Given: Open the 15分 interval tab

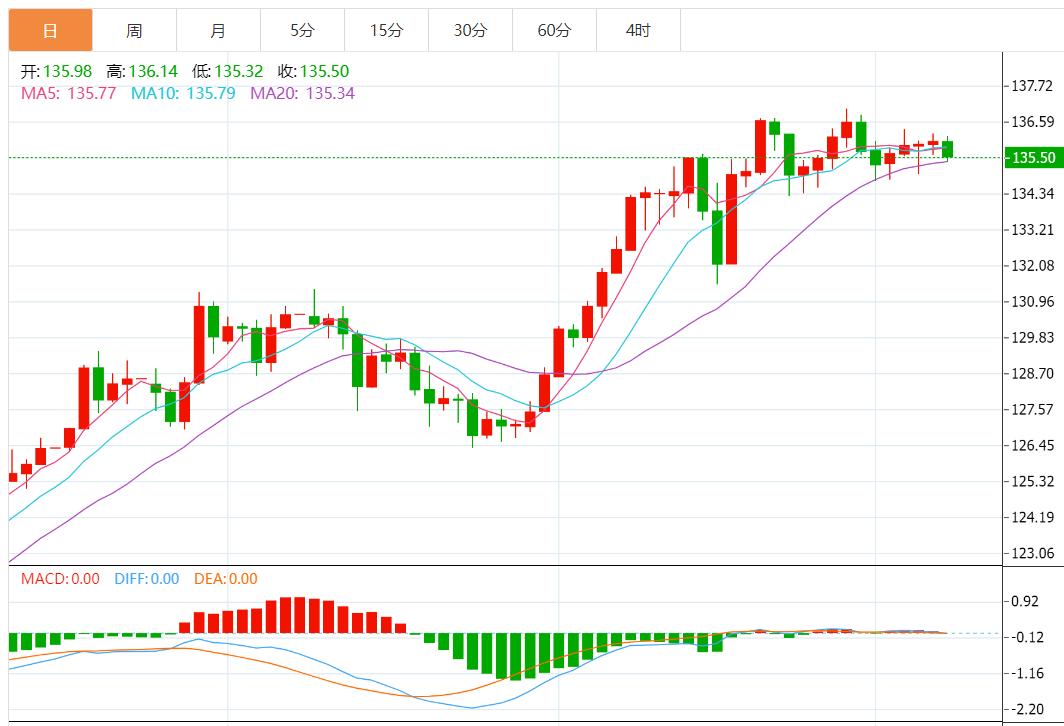Looking at the screenshot, I should coord(387,31).
